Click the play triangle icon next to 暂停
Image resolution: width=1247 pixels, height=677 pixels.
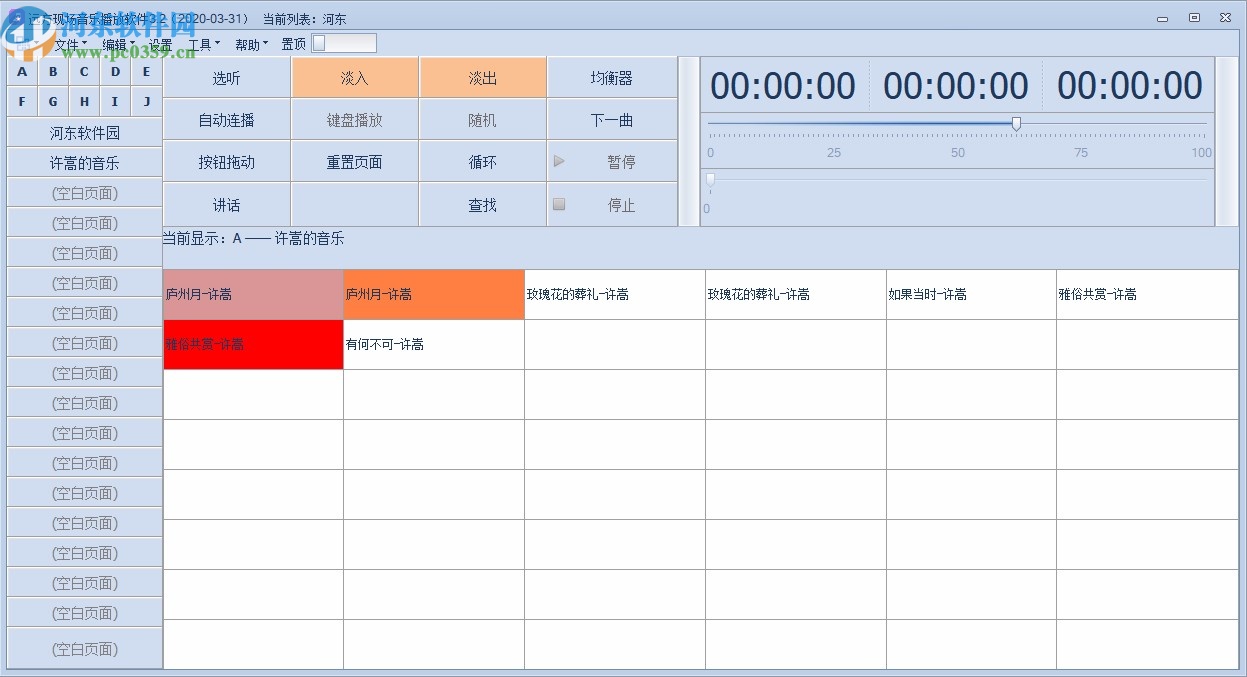point(560,161)
